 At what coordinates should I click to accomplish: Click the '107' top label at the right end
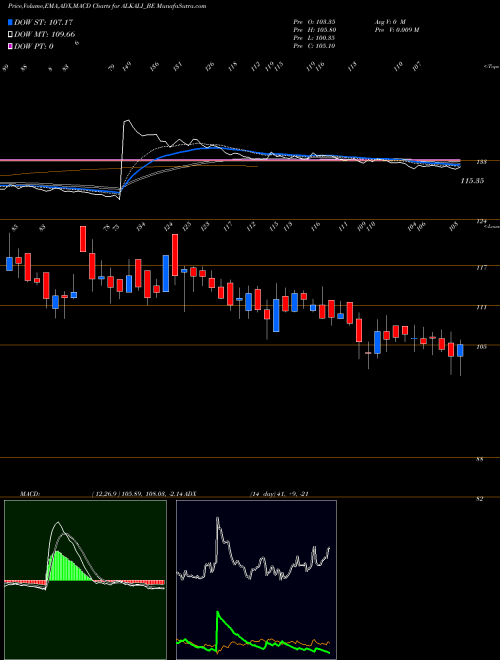coord(417,66)
